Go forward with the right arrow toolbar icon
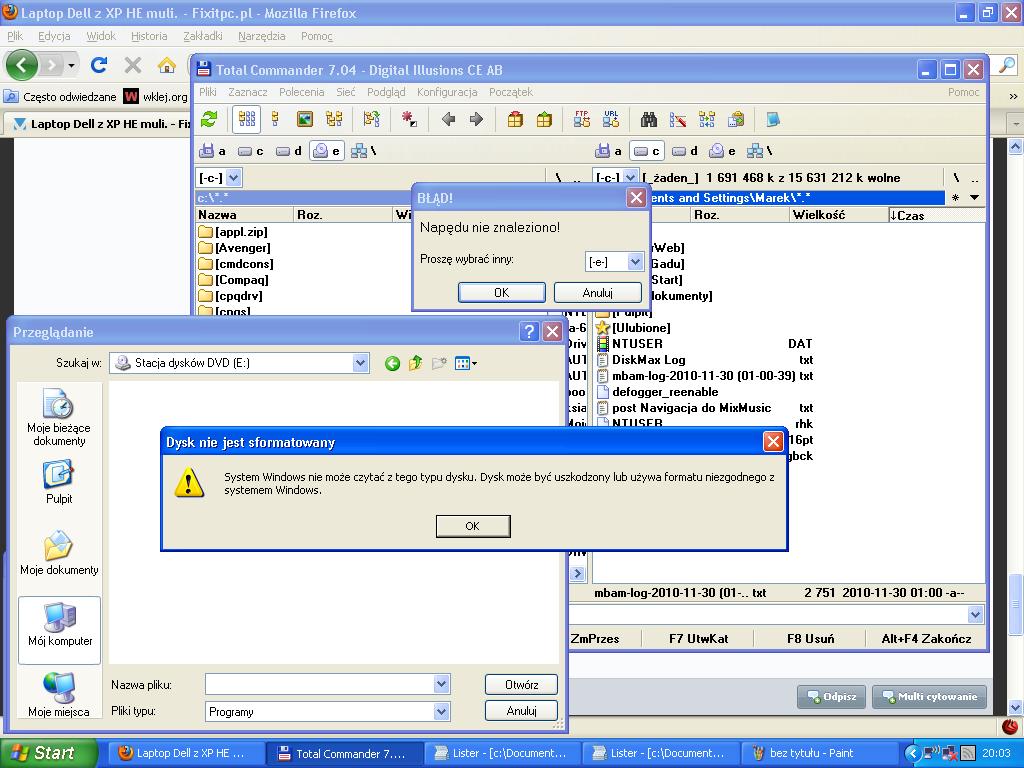 coord(477,120)
